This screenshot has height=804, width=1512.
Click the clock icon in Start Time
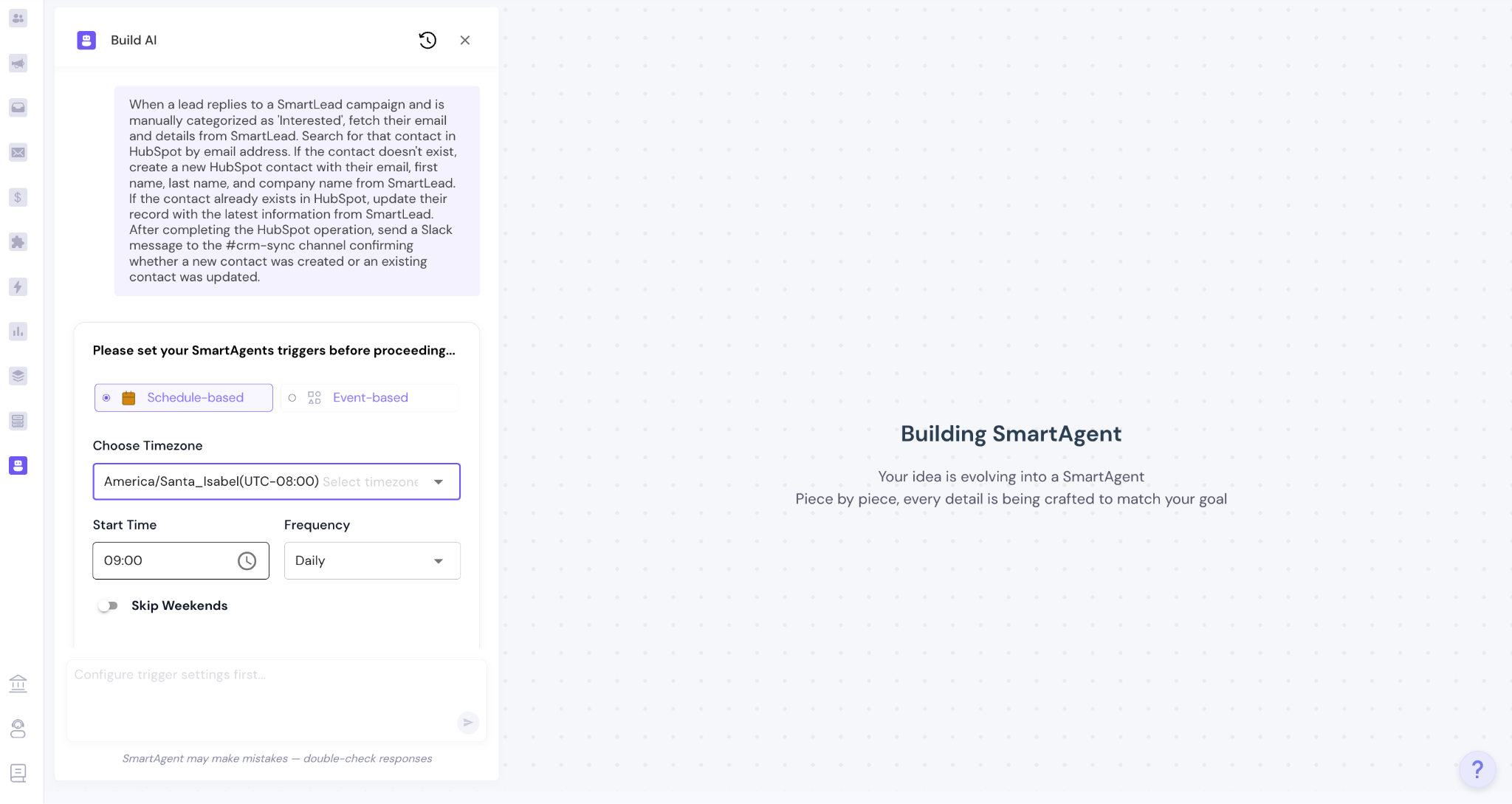pos(247,561)
